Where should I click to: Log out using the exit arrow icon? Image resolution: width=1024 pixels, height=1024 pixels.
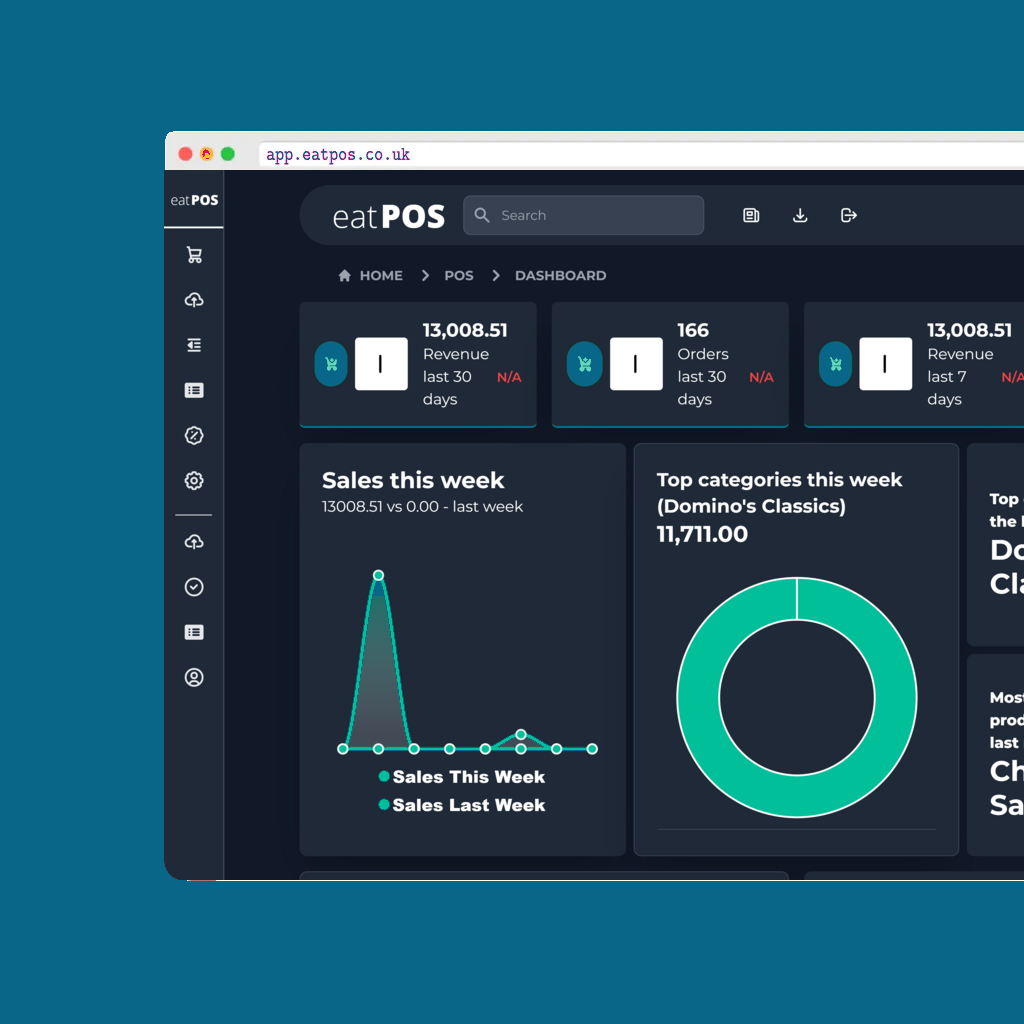click(x=849, y=215)
